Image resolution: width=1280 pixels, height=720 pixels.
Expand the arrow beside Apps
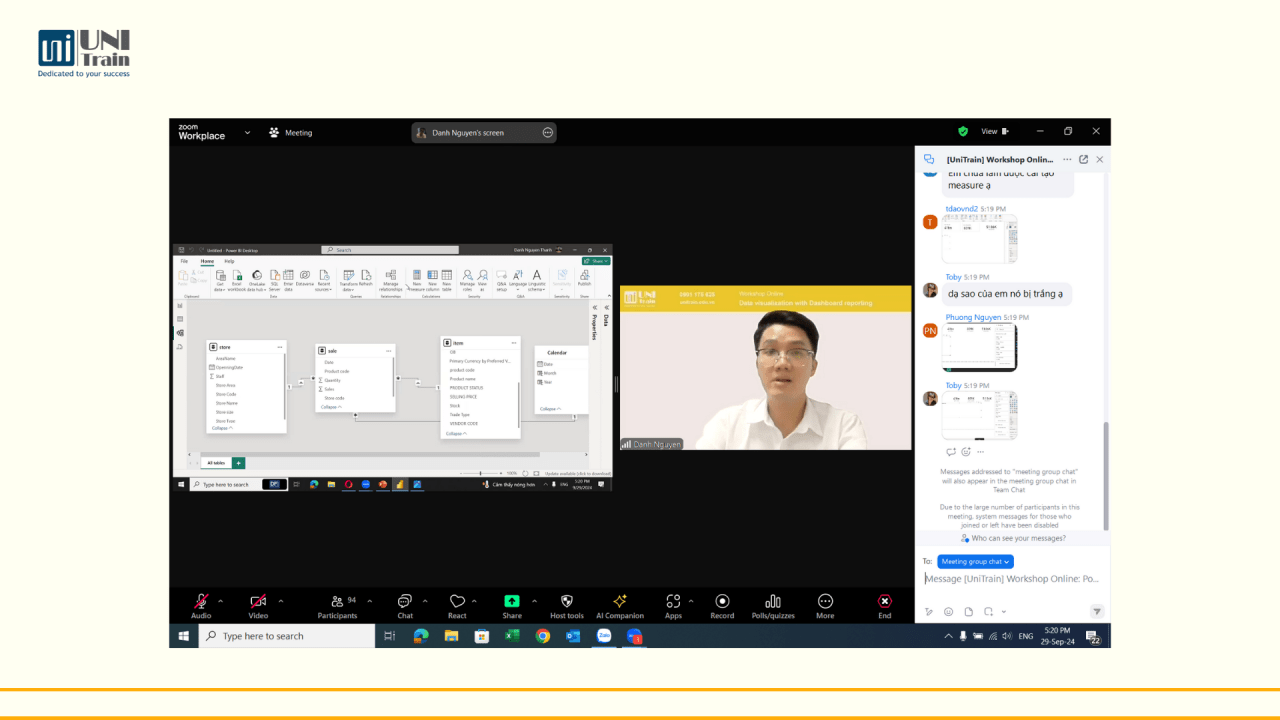(693, 601)
